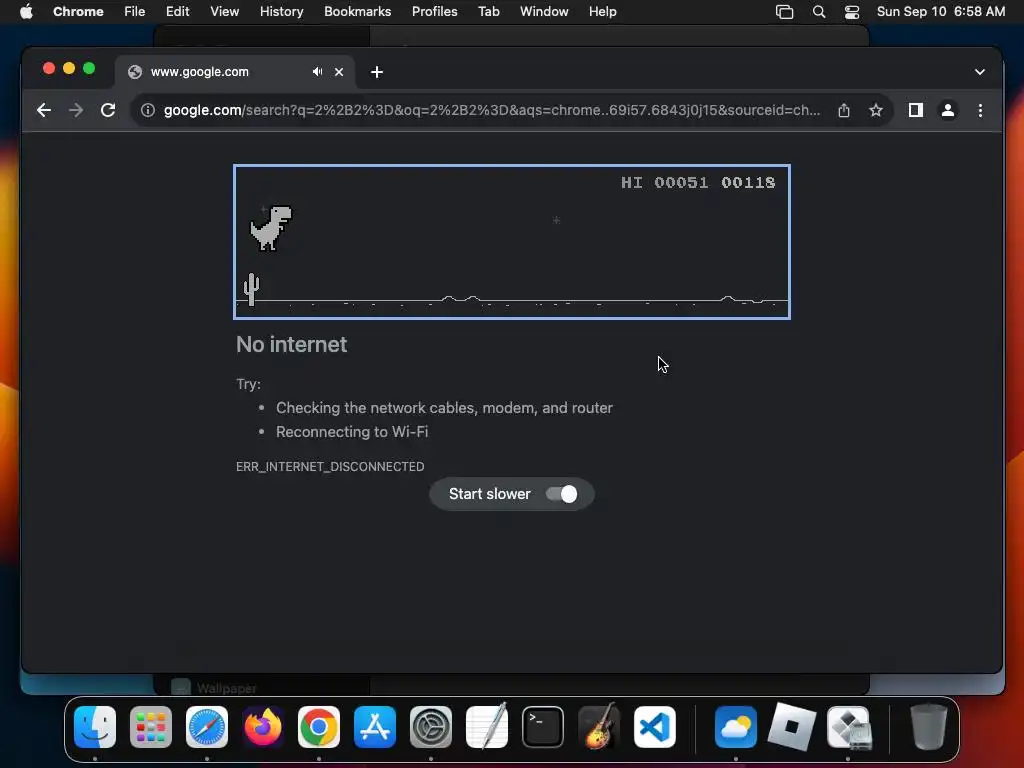Bookmark this tab with the star icon
Image resolution: width=1024 pixels, height=768 pixels.
[876, 110]
